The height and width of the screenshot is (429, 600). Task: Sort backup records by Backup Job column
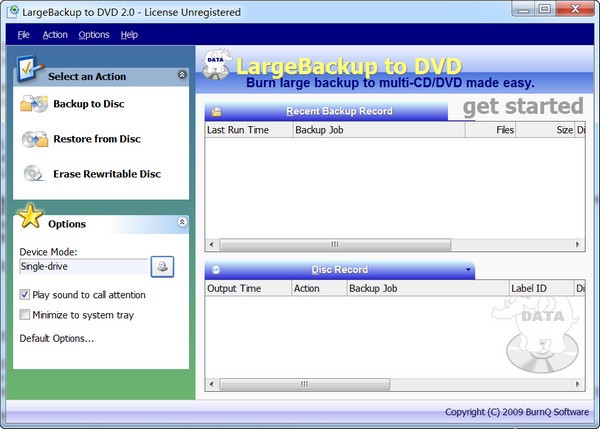379,130
